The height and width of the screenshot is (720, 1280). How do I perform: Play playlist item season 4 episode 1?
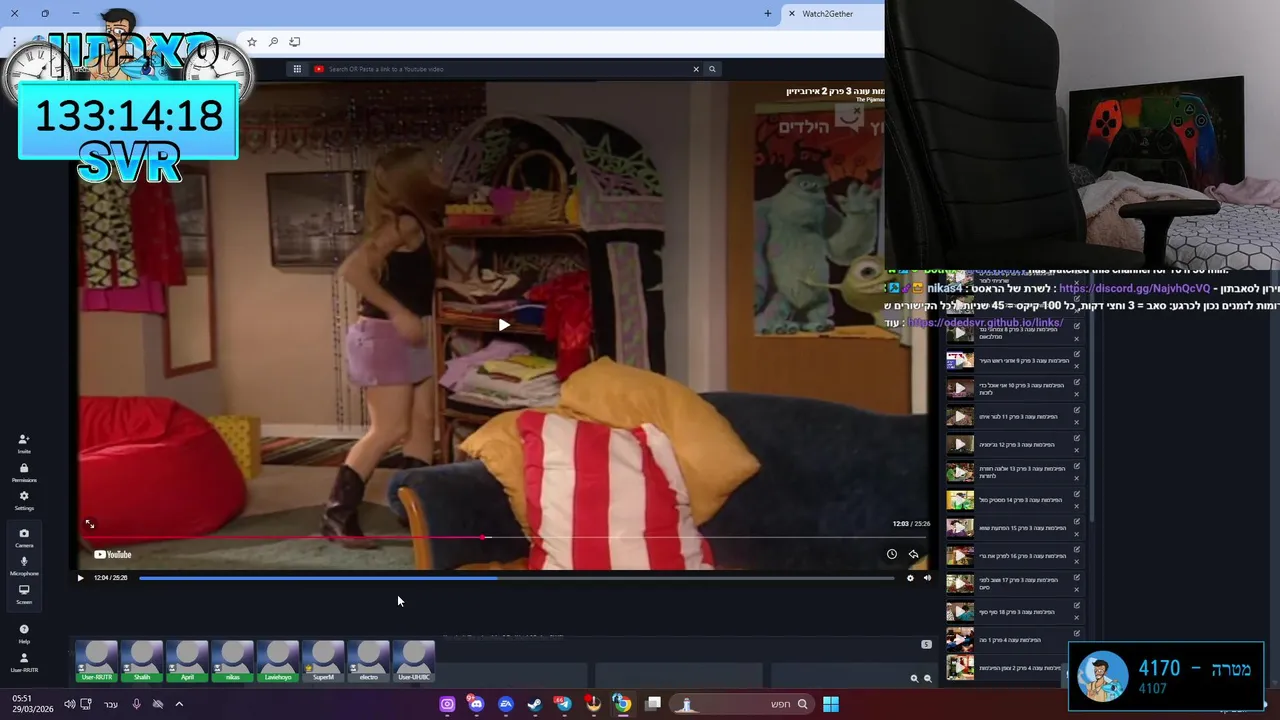(x=960, y=639)
